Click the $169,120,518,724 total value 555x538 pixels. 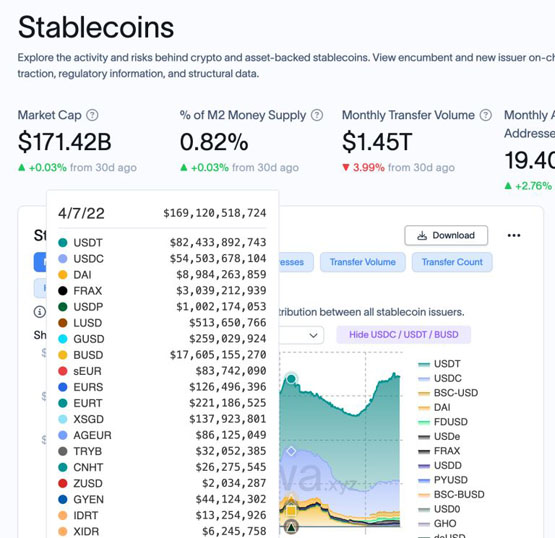[x=214, y=213]
